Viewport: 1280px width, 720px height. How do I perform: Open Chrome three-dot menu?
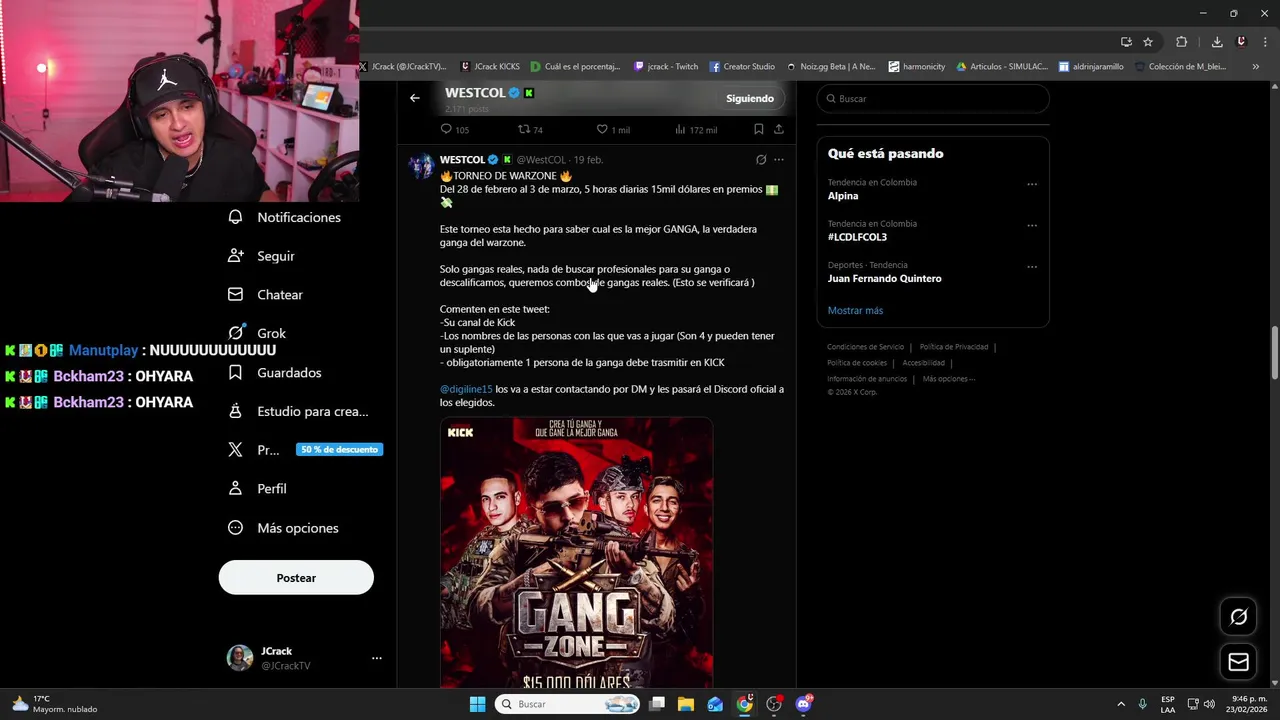click(x=1265, y=42)
